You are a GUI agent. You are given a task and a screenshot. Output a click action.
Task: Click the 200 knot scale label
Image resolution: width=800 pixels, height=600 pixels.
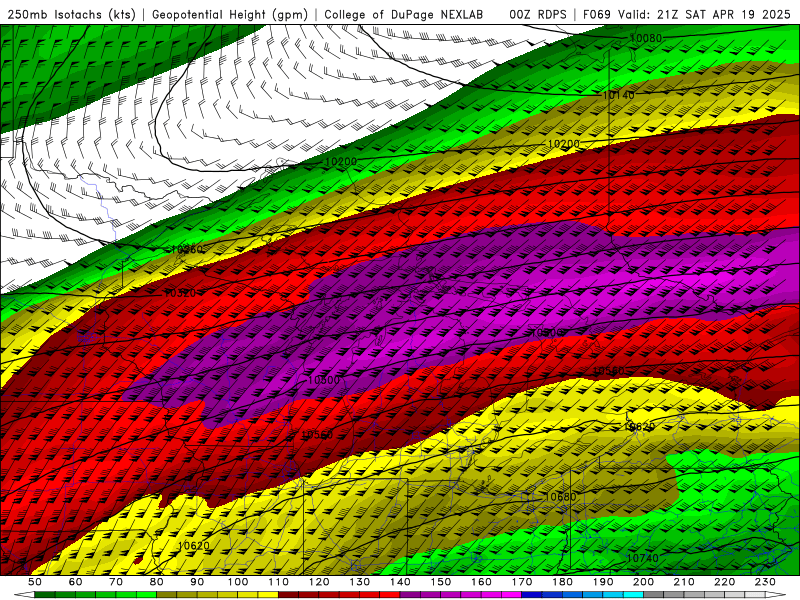tap(644, 582)
